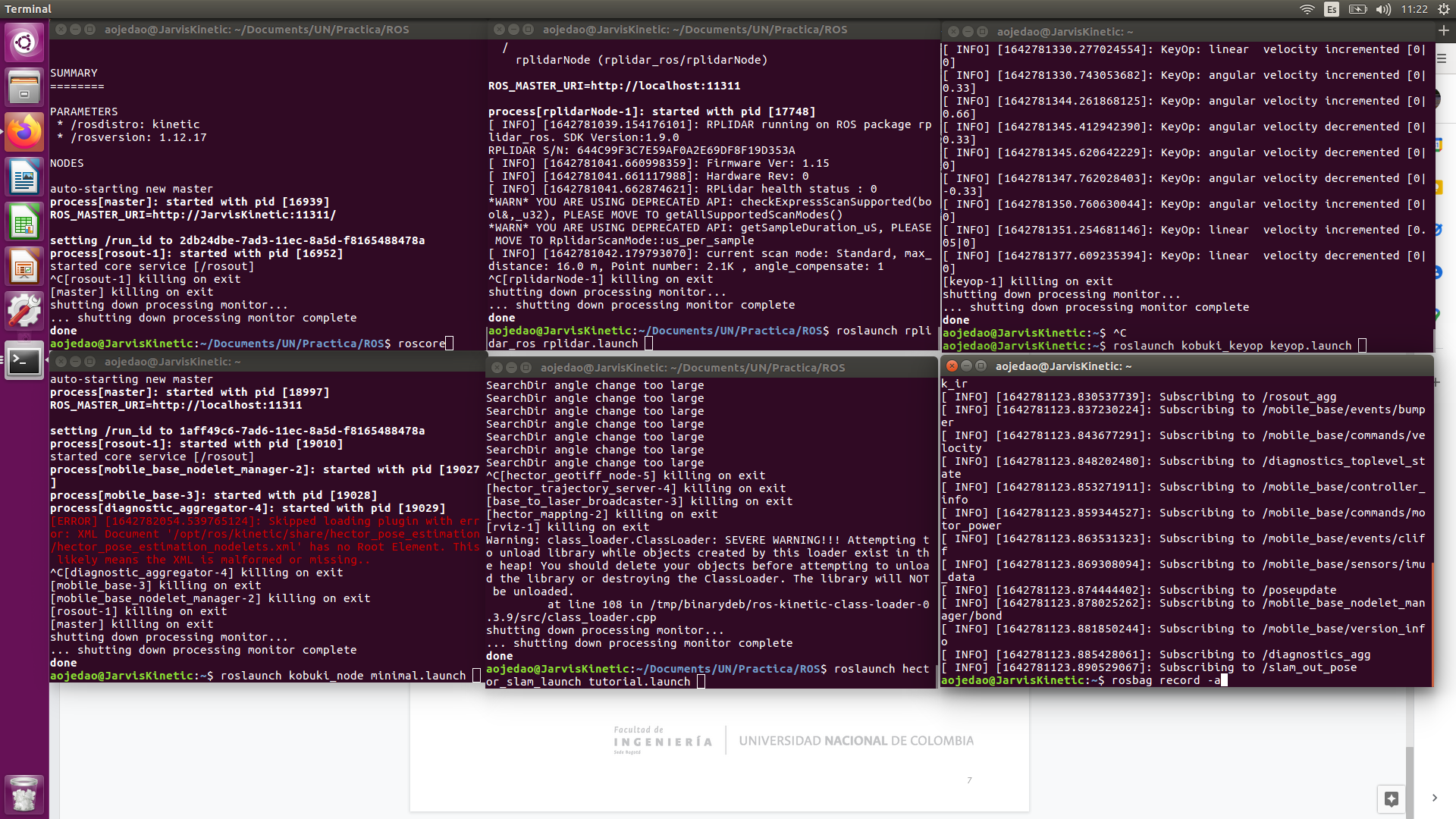Click the next-page arrow at bottom right
This screenshot has height=819, width=1456.
pyautogui.click(x=1436, y=798)
